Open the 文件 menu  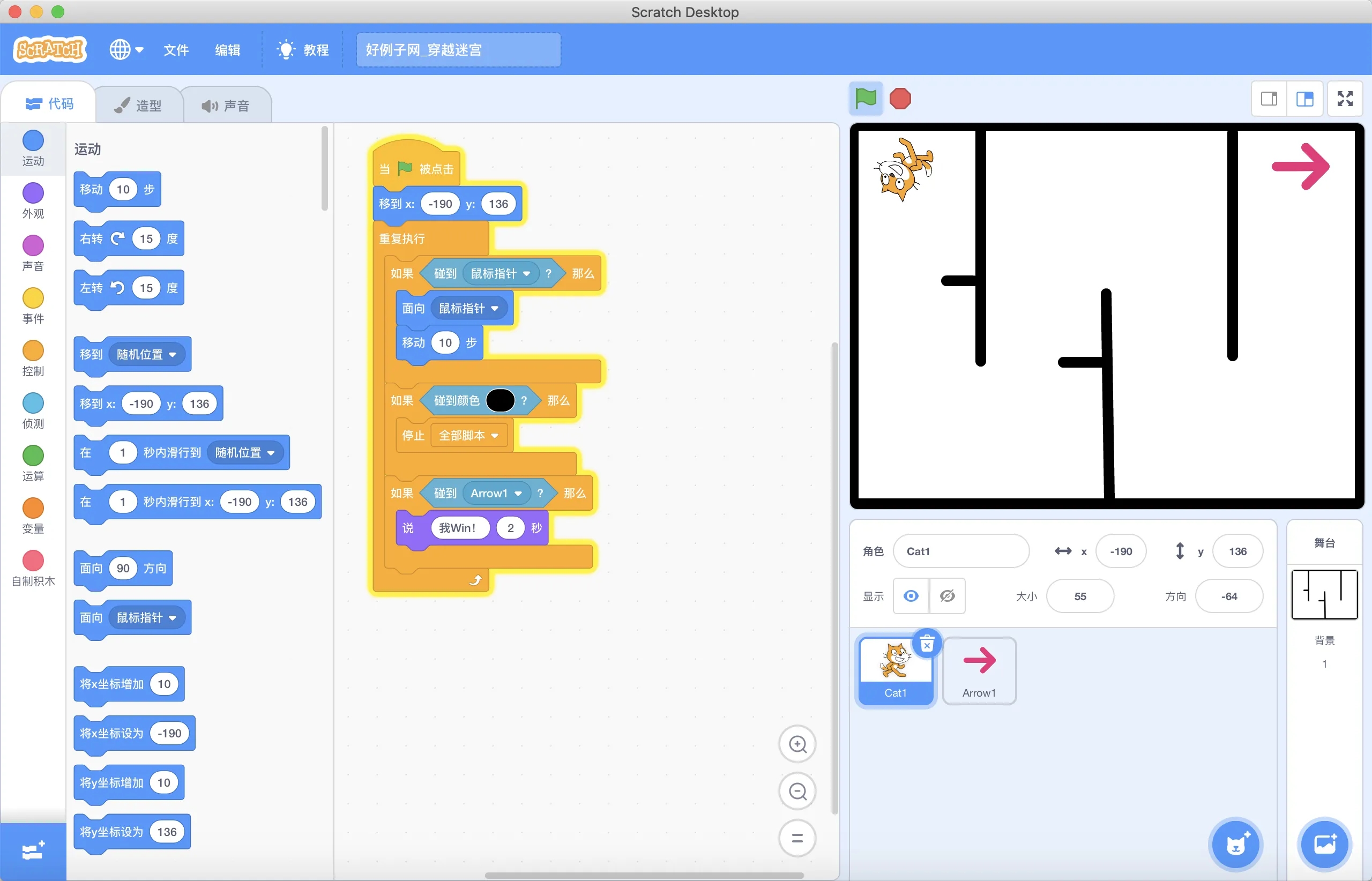click(x=176, y=50)
